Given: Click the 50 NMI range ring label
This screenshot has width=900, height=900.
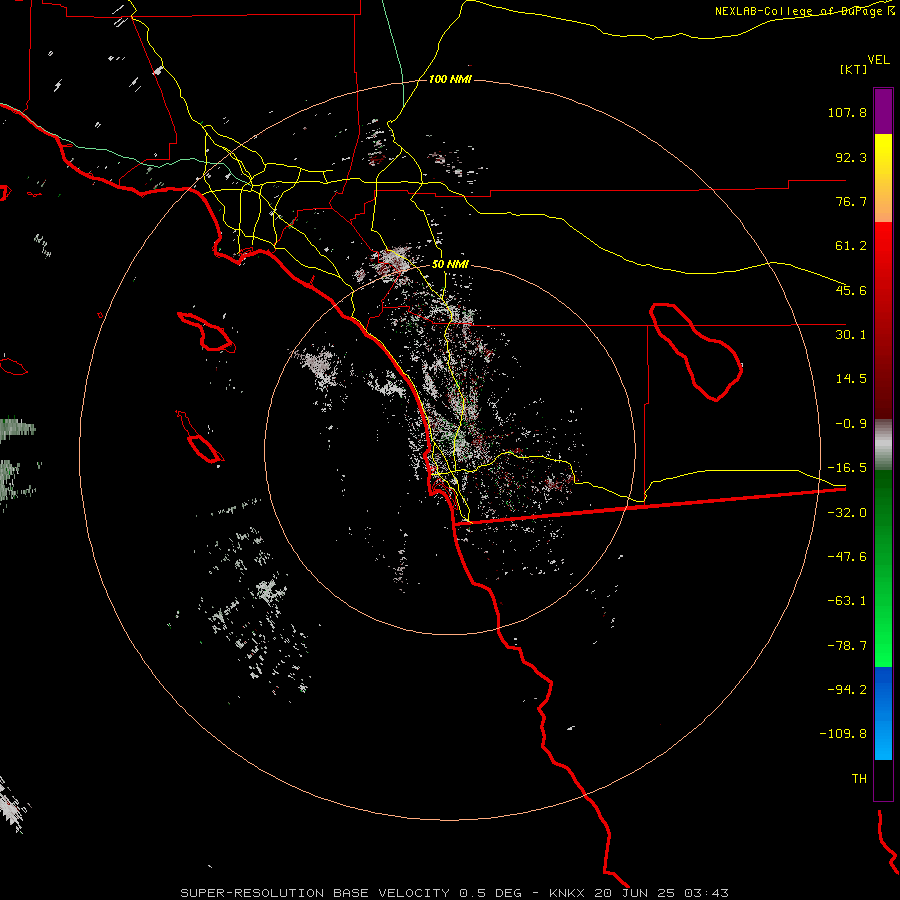Looking at the screenshot, I should click(450, 264).
